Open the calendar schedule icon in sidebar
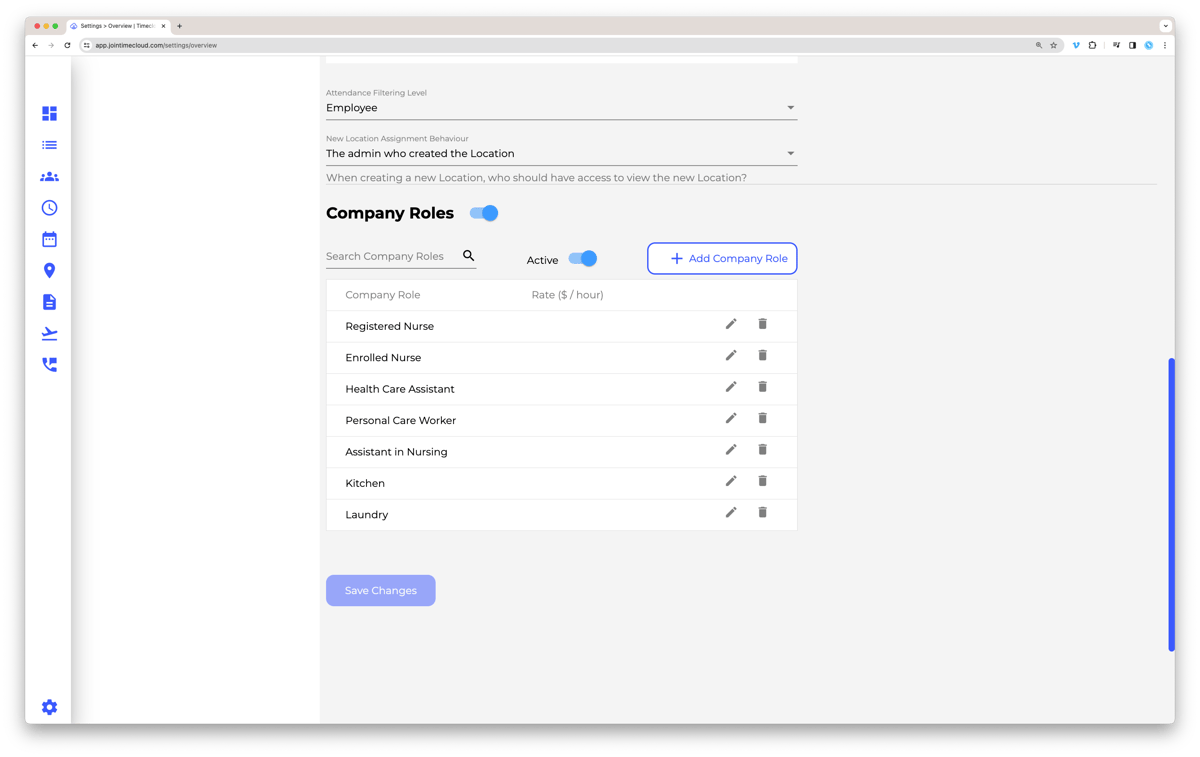Screen dimensions: 1200x757 49,240
